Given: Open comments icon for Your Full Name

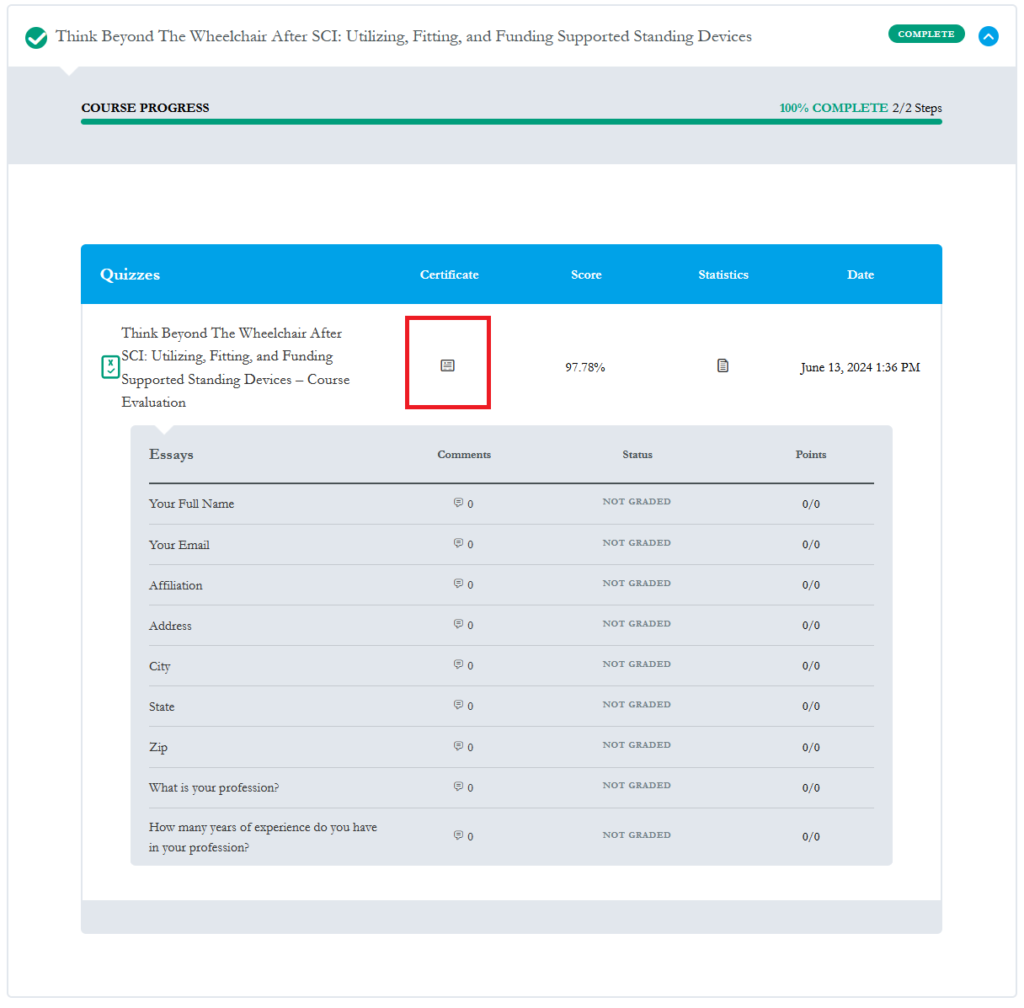Looking at the screenshot, I should click(458, 503).
